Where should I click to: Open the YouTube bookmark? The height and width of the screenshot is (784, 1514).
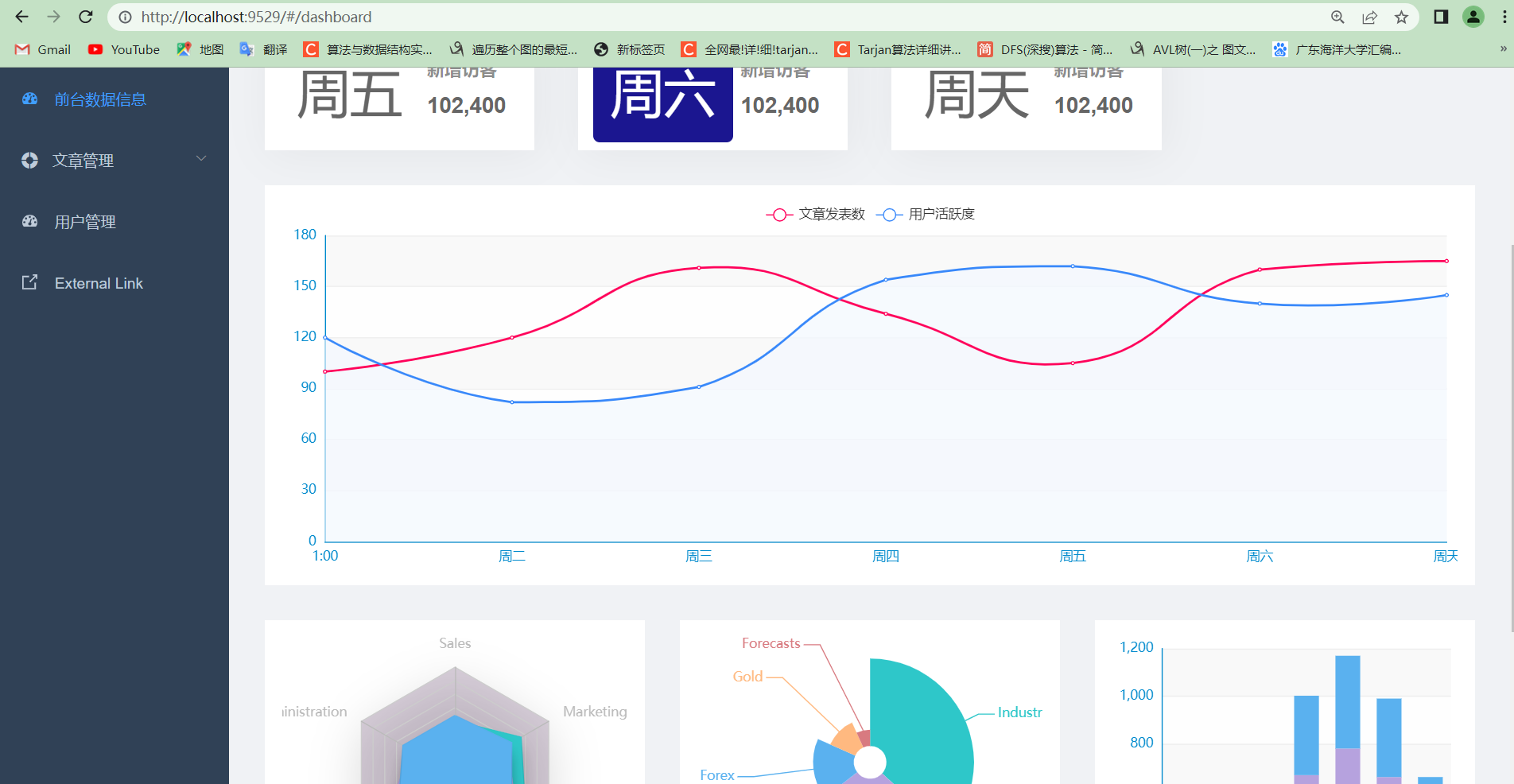pos(124,49)
